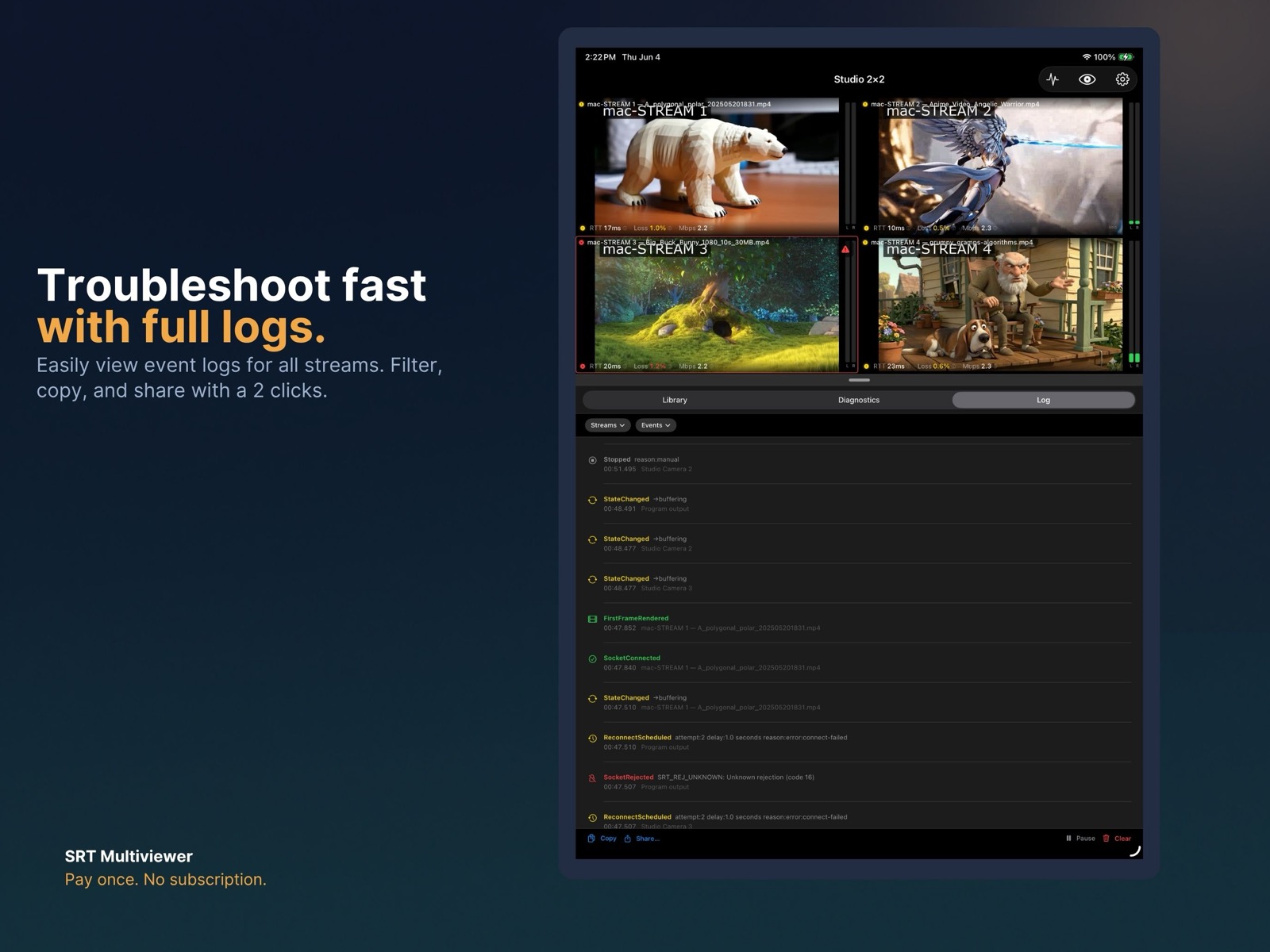Click the battery icon in the status bar
This screenshot has width=1270, height=952.
[1126, 57]
